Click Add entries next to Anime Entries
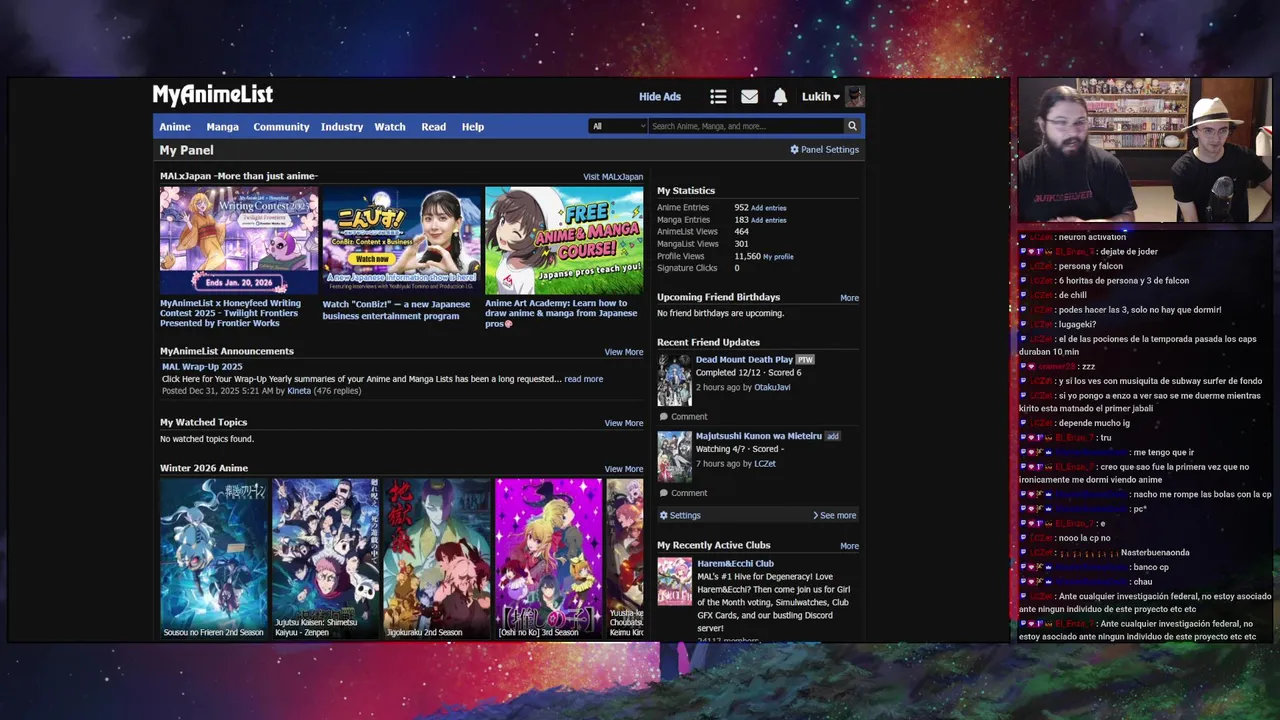This screenshot has height=720, width=1280. click(x=769, y=208)
